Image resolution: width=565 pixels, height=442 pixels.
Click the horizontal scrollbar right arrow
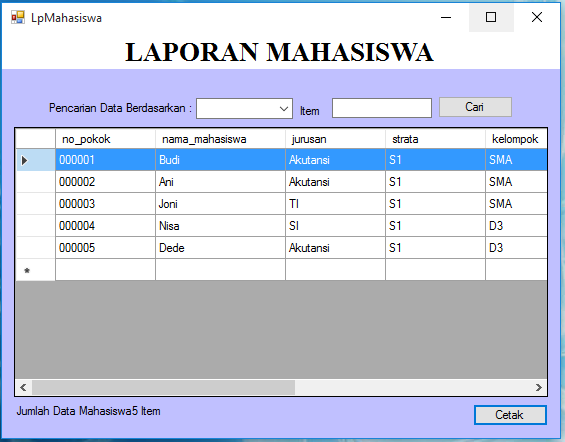[539, 387]
